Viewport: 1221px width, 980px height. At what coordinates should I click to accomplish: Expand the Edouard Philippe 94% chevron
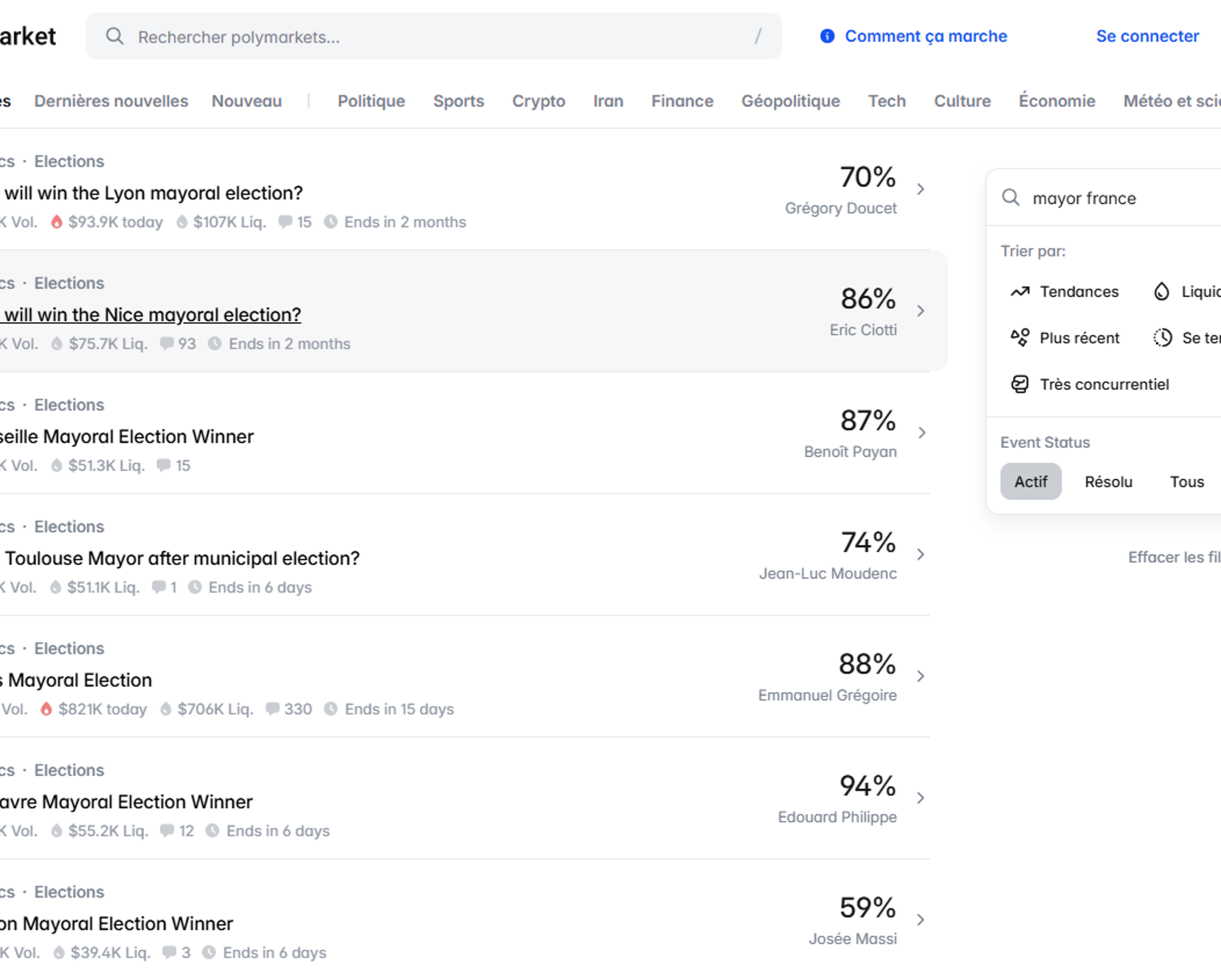(921, 798)
